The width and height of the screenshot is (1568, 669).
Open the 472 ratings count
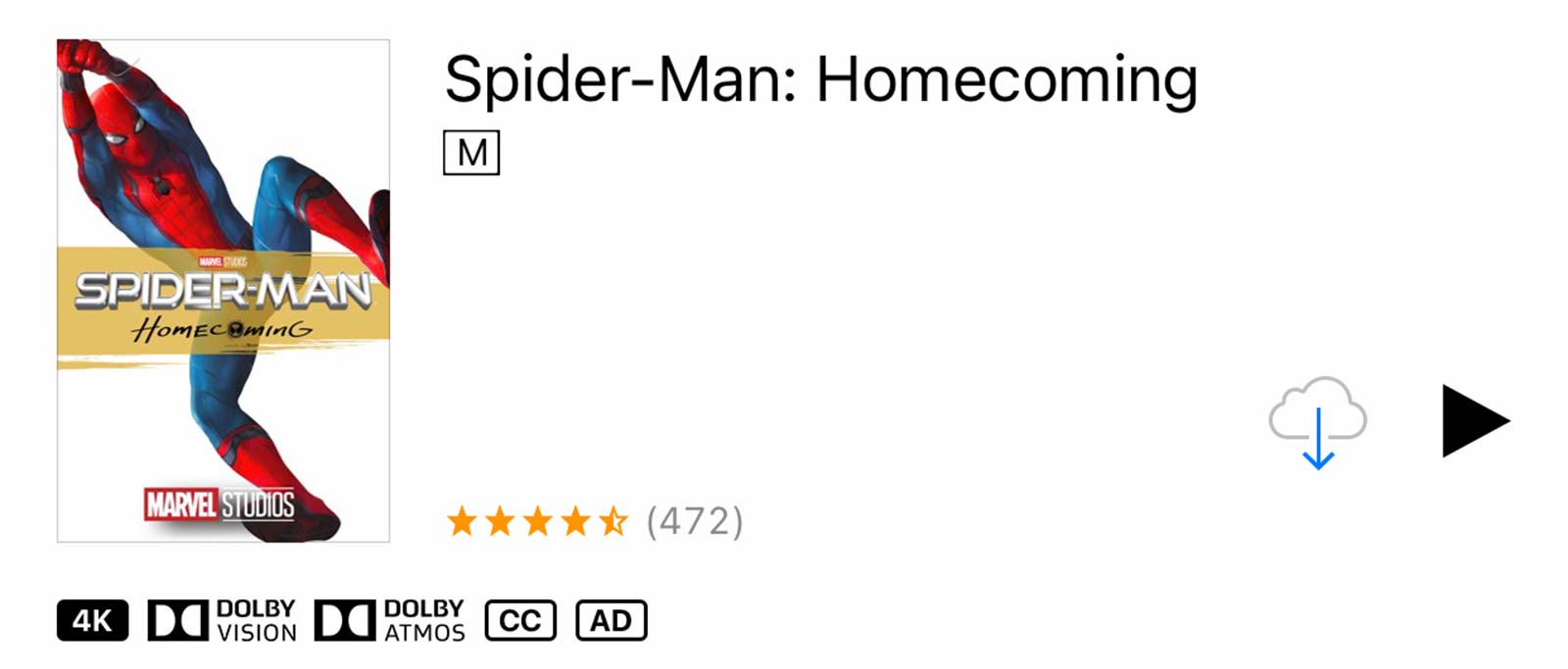click(x=695, y=521)
